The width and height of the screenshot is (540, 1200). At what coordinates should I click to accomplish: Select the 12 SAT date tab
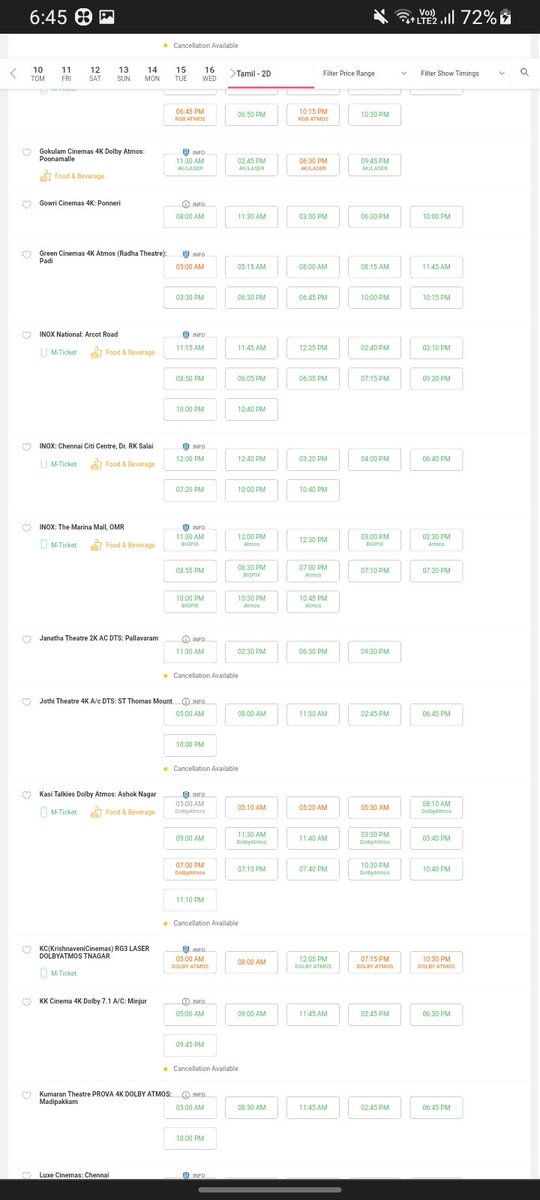(95, 74)
